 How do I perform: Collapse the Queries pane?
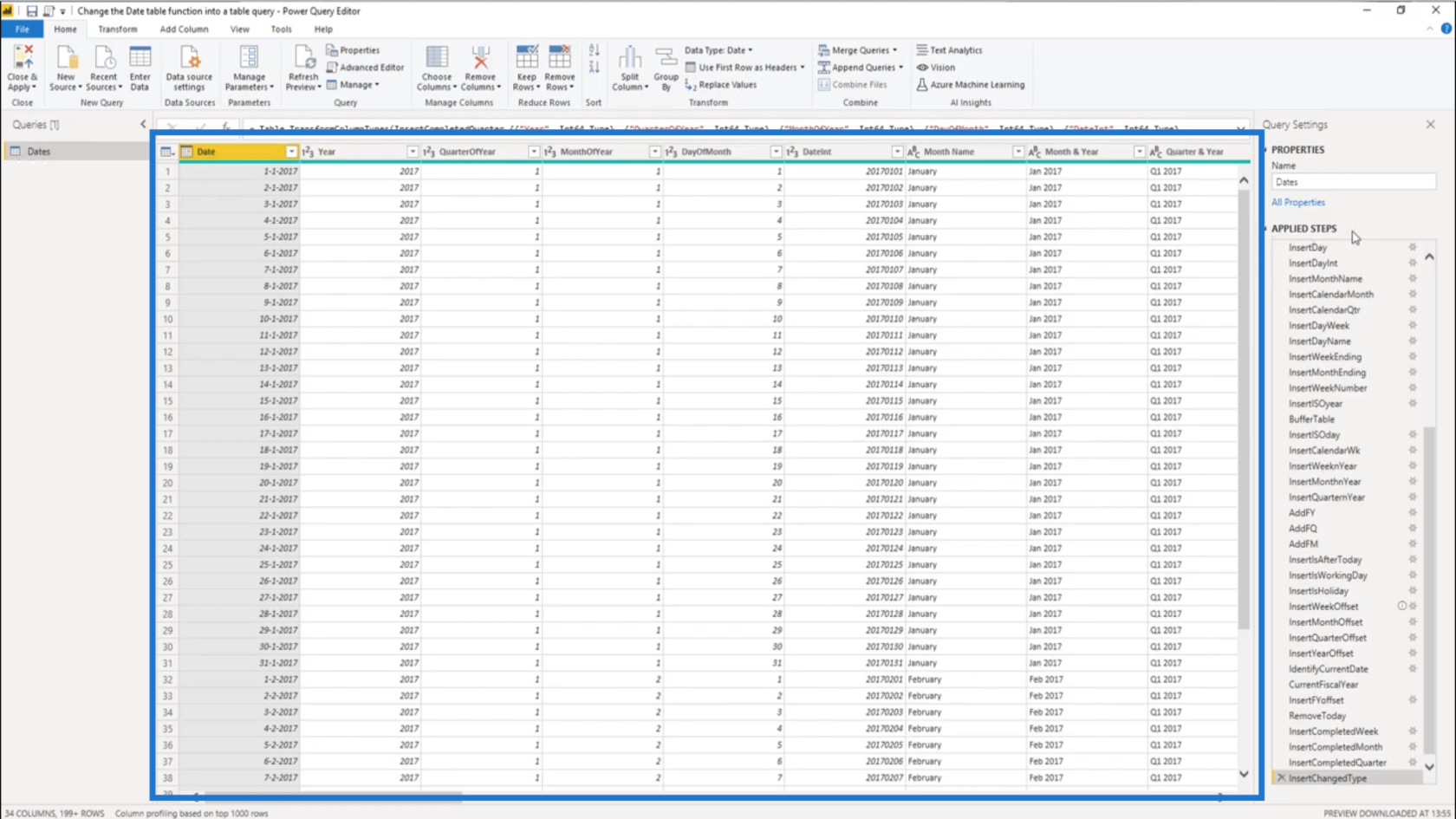click(x=143, y=125)
